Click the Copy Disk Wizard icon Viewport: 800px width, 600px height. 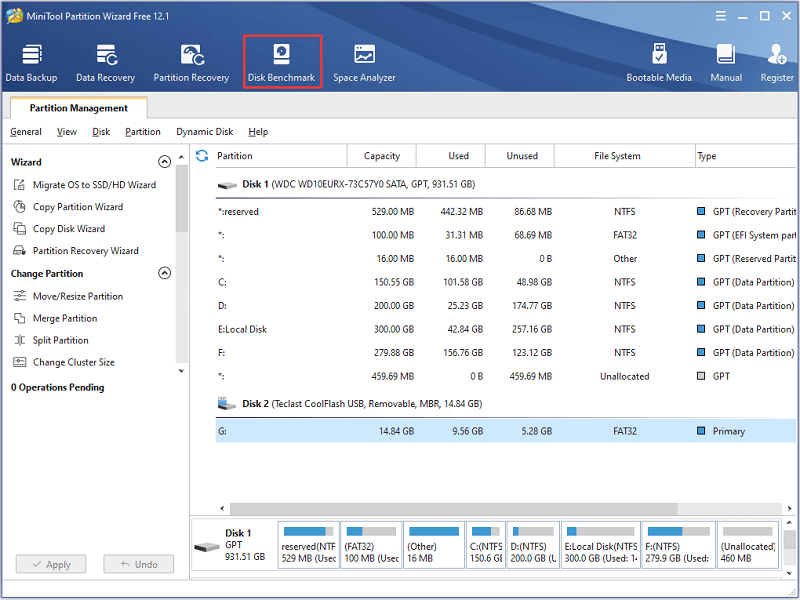(x=19, y=229)
